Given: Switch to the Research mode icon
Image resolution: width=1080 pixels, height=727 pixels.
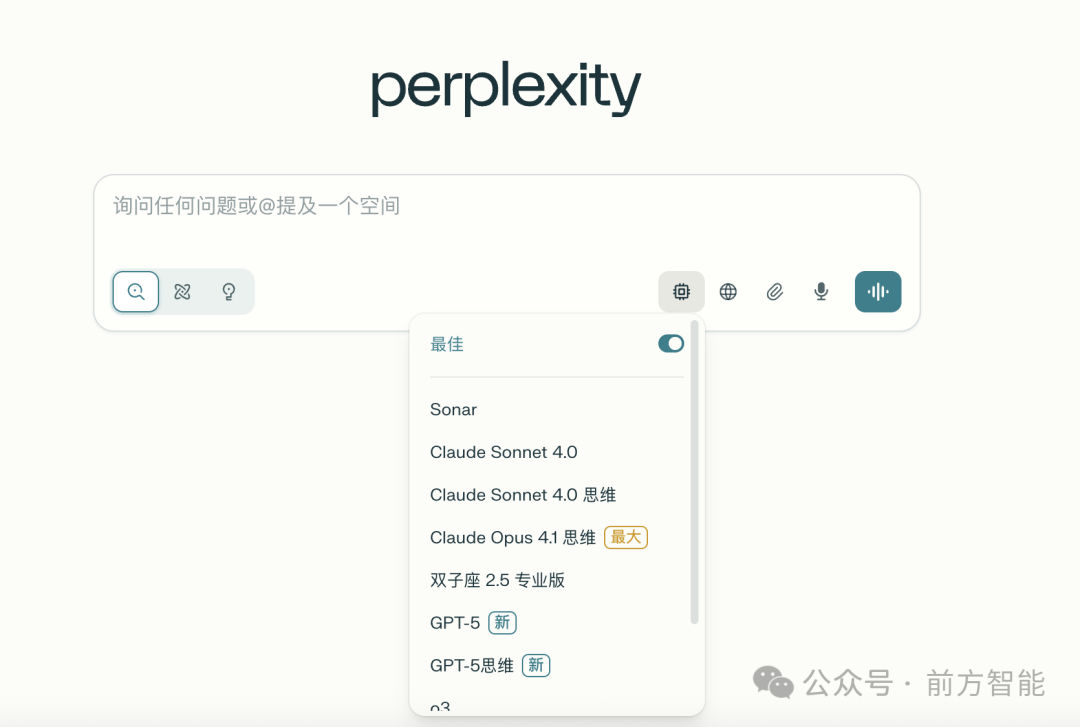Looking at the screenshot, I should tap(183, 291).
